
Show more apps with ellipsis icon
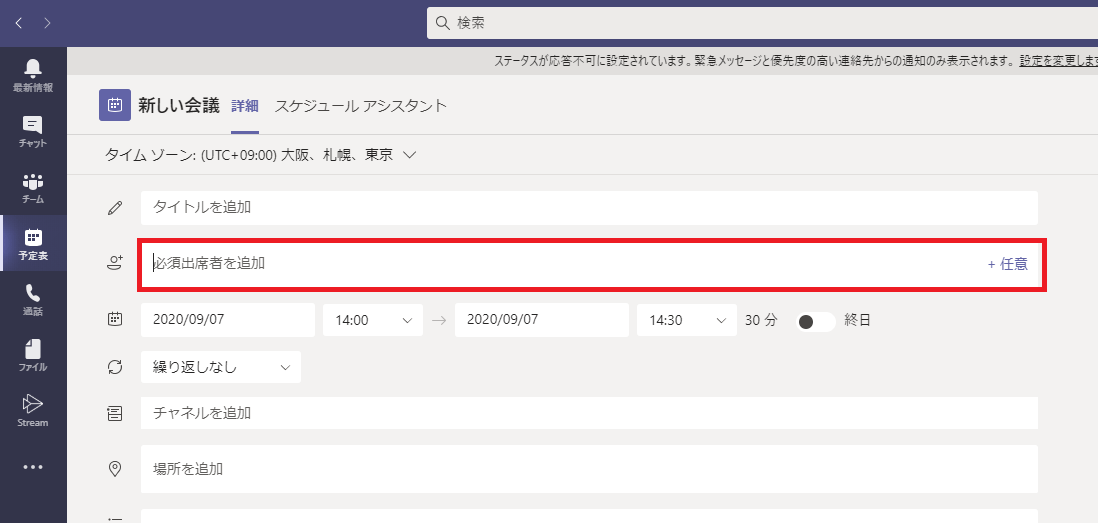click(33, 467)
